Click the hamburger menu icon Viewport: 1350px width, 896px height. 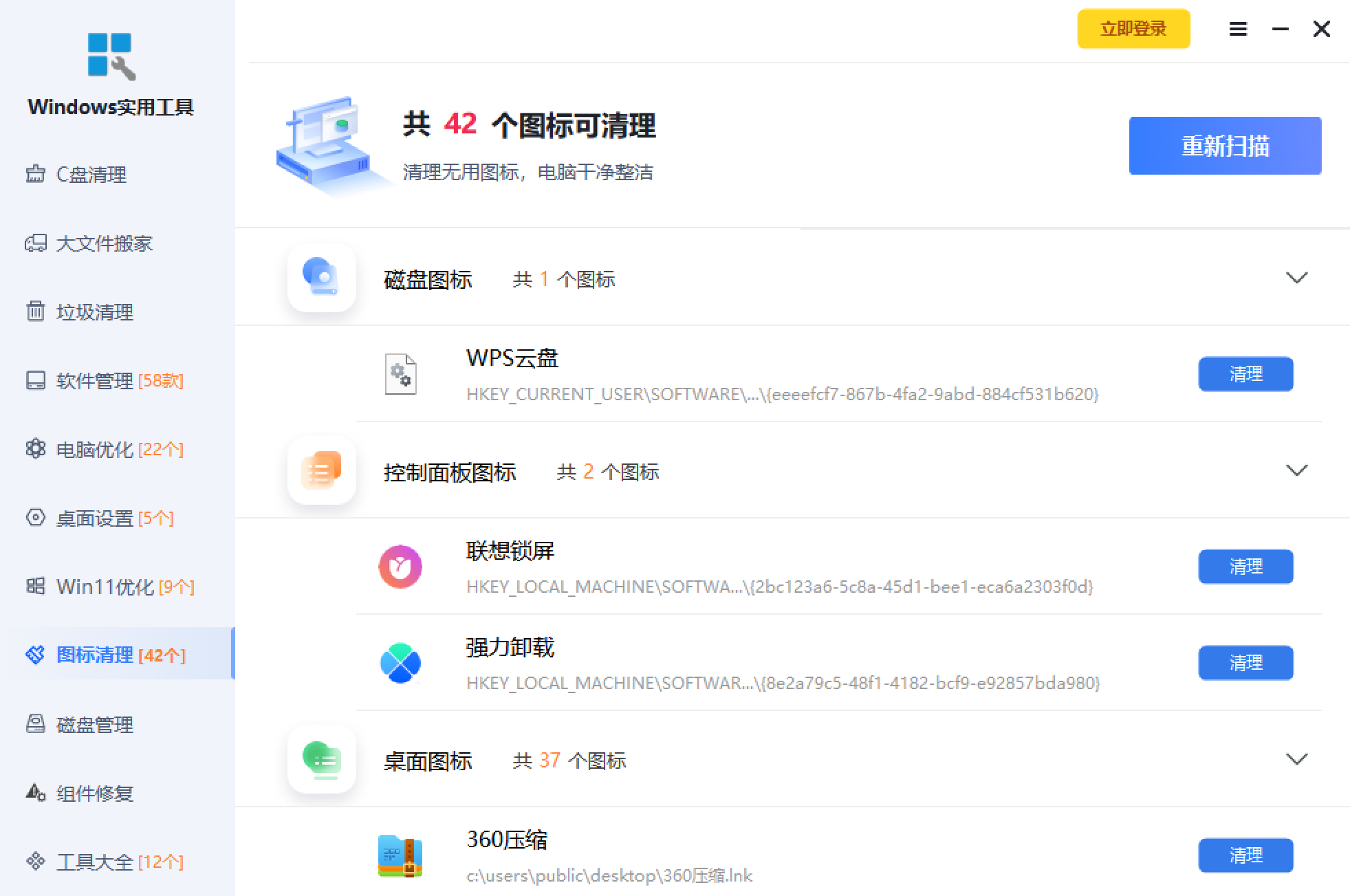point(1238,30)
